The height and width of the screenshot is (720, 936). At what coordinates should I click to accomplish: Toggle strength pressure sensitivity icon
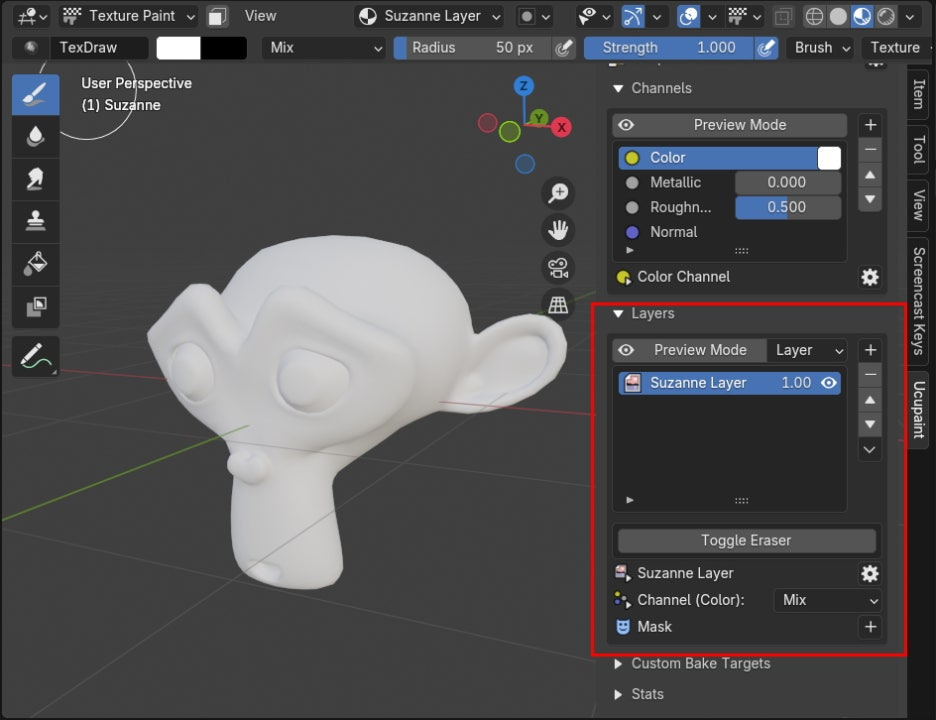point(766,48)
